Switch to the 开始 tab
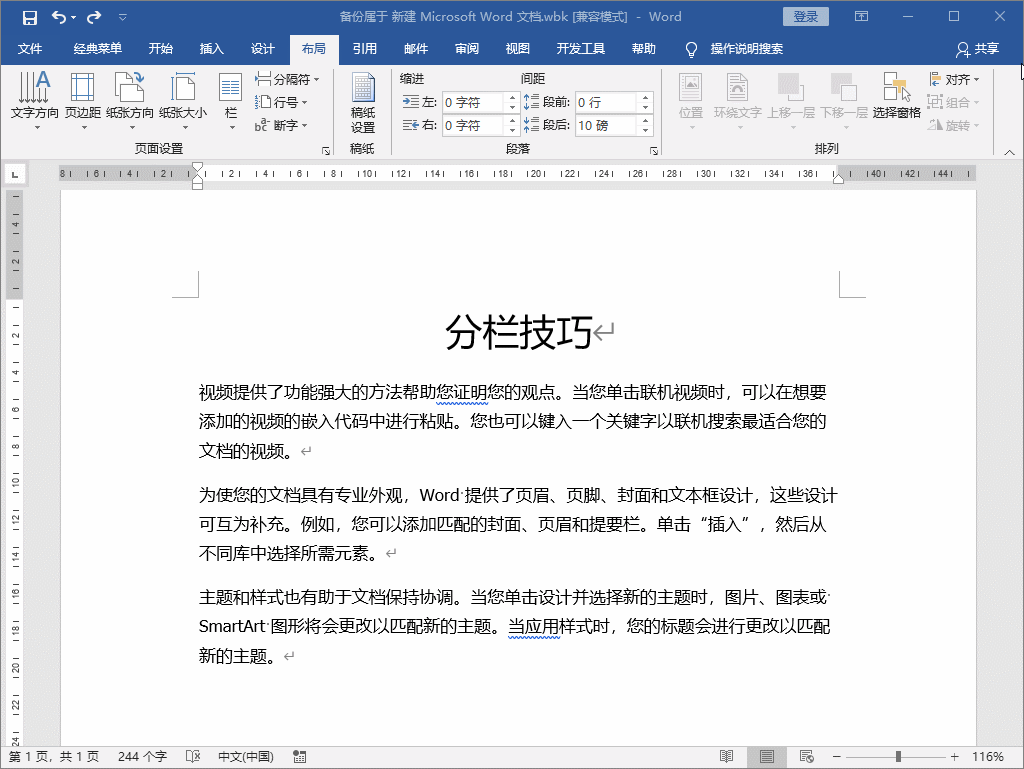Image resolution: width=1024 pixels, height=769 pixels. (x=161, y=49)
